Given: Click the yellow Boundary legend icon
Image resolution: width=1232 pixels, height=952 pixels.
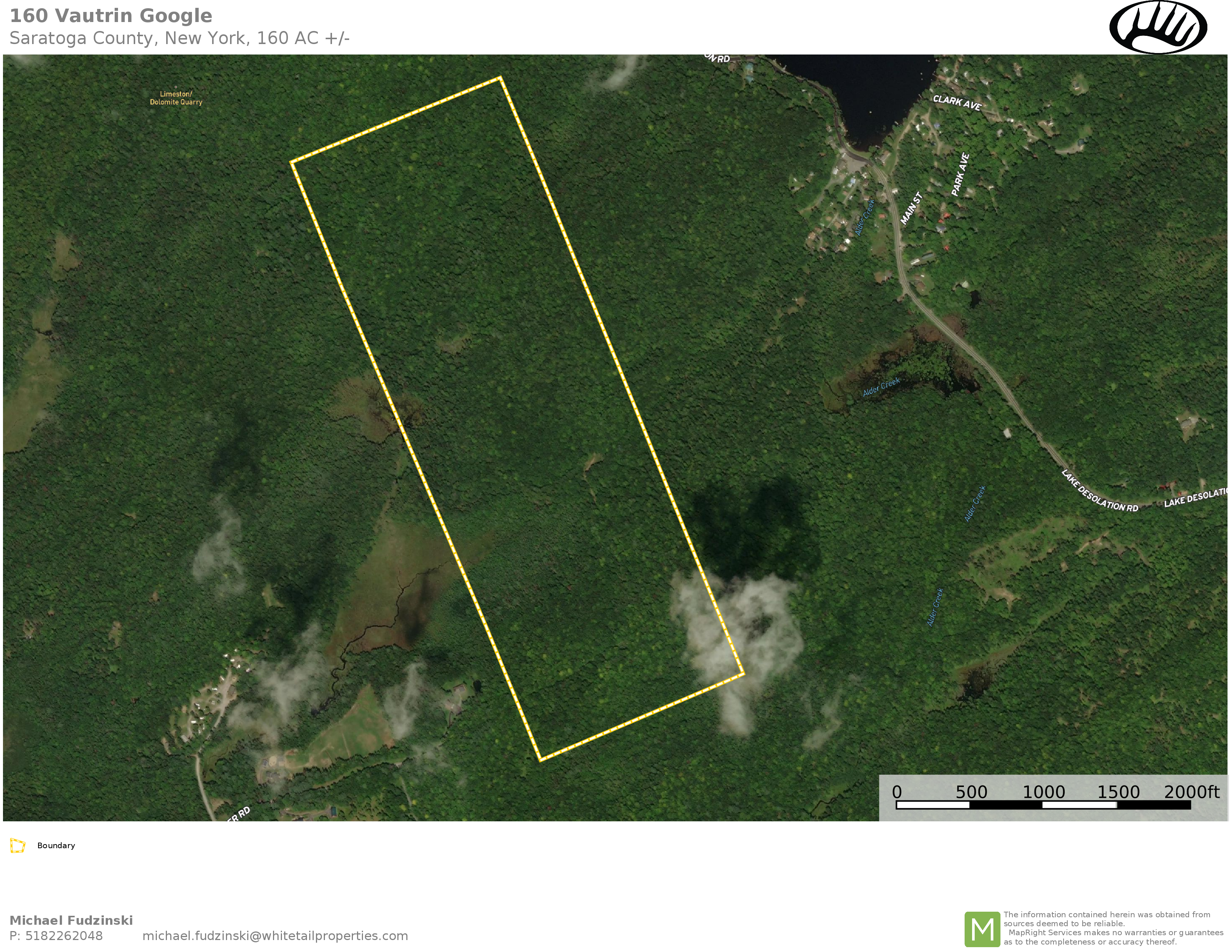Looking at the screenshot, I should pos(18,845).
